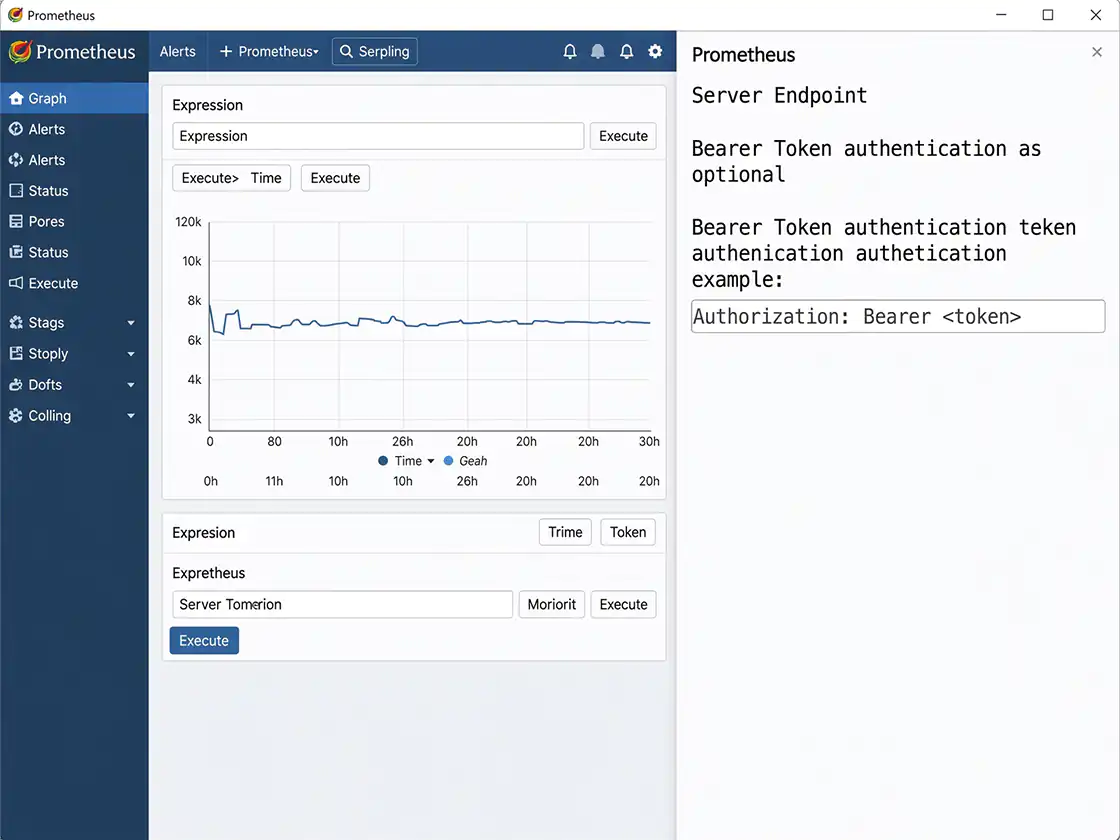The image size is (1120, 840).
Task: Toggle the light blue Geah legend marker
Action: click(x=449, y=461)
